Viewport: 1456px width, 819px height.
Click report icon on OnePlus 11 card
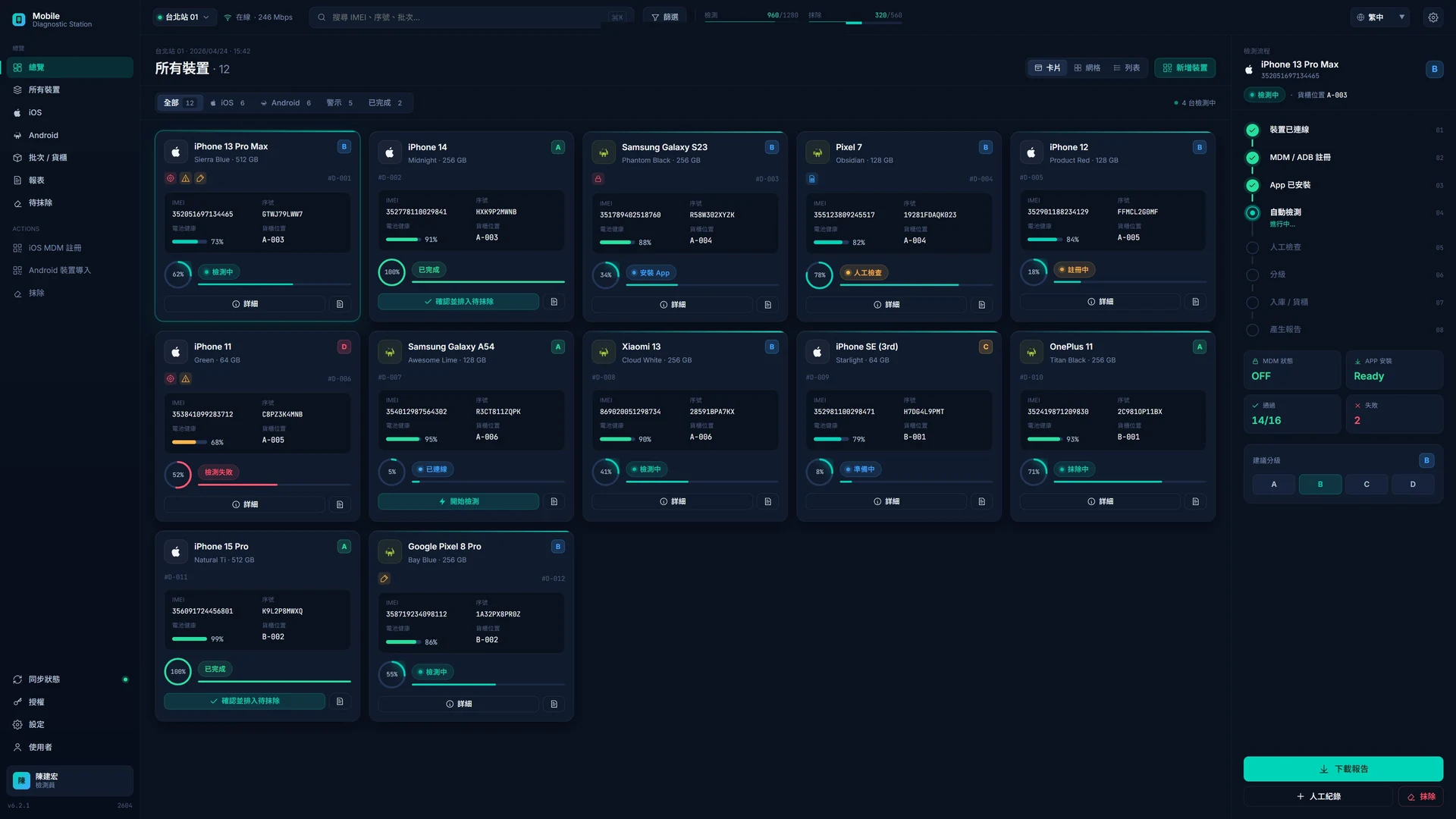pos(1195,501)
